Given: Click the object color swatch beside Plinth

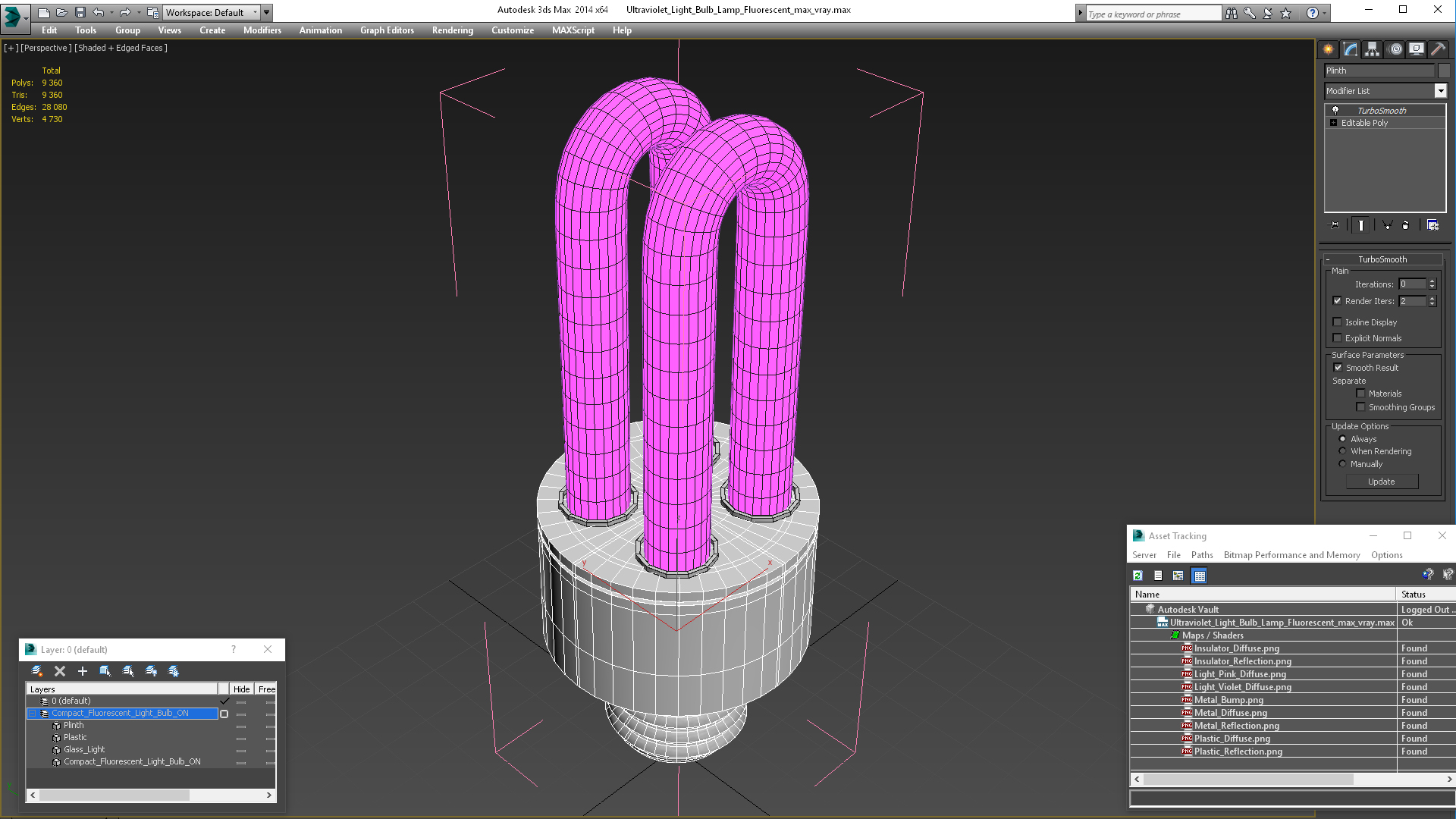Looking at the screenshot, I should click(1444, 71).
